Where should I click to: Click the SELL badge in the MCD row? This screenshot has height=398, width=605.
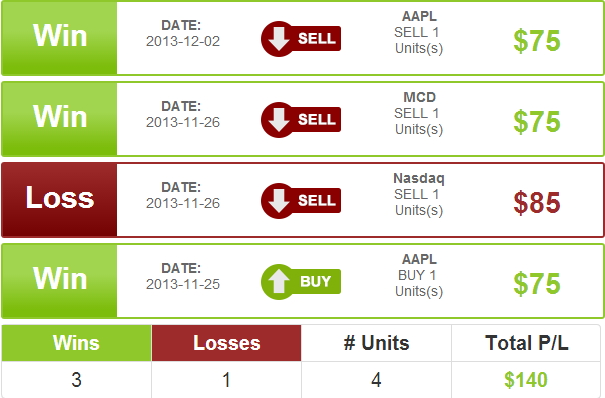[301, 120]
